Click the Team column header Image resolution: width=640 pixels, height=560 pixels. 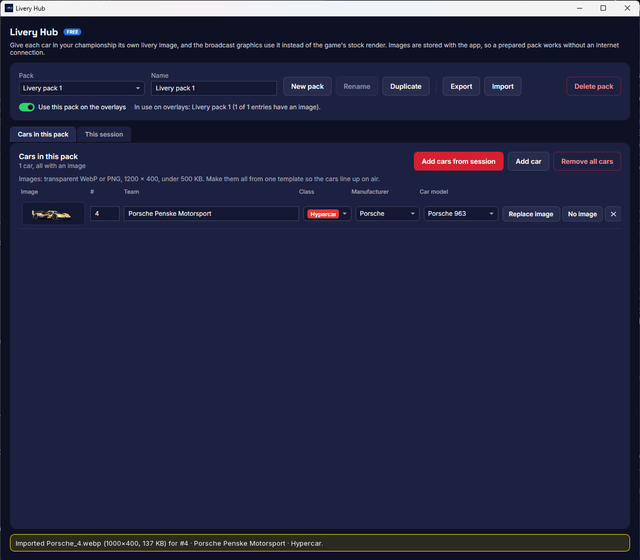click(x=131, y=191)
